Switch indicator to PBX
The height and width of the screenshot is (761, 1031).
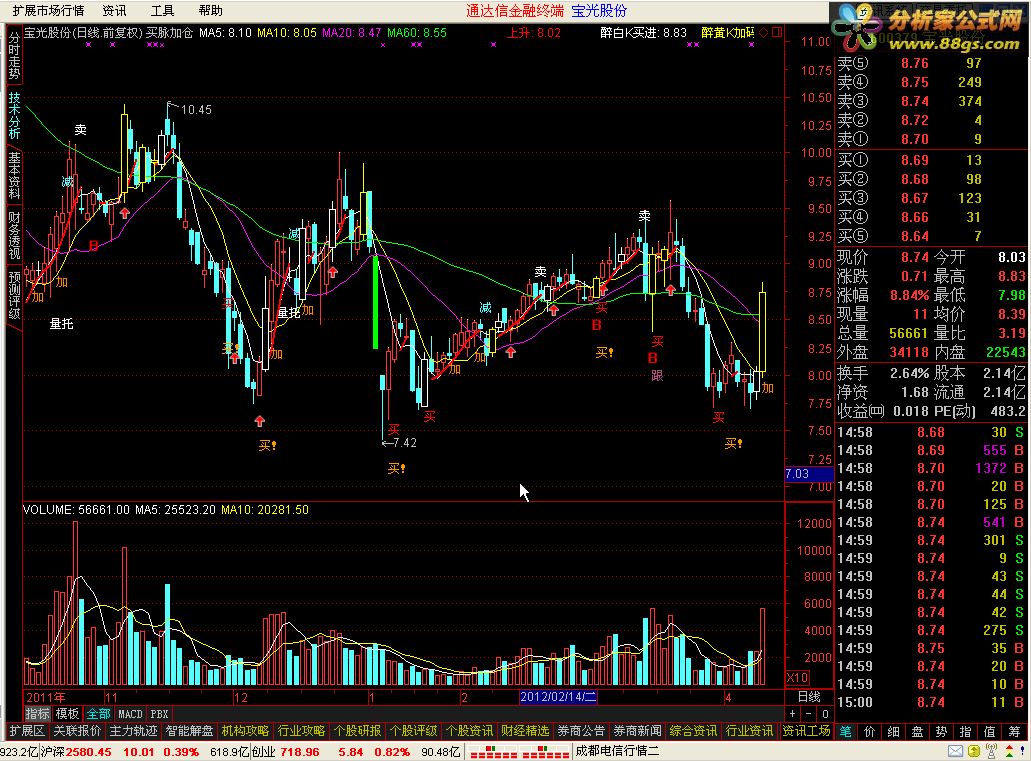tap(159, 714)
